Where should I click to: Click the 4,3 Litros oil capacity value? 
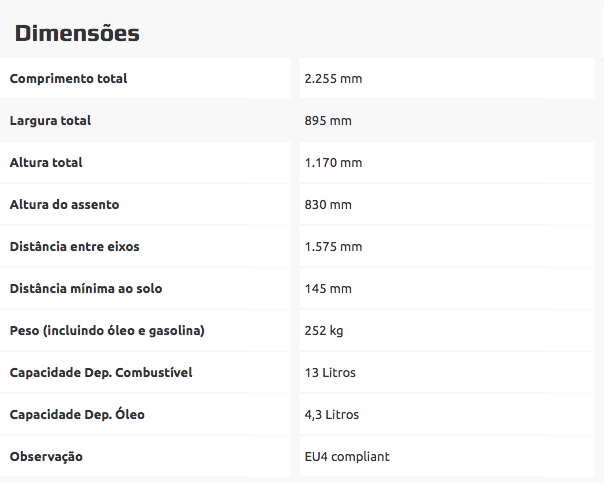pos(332,415)
